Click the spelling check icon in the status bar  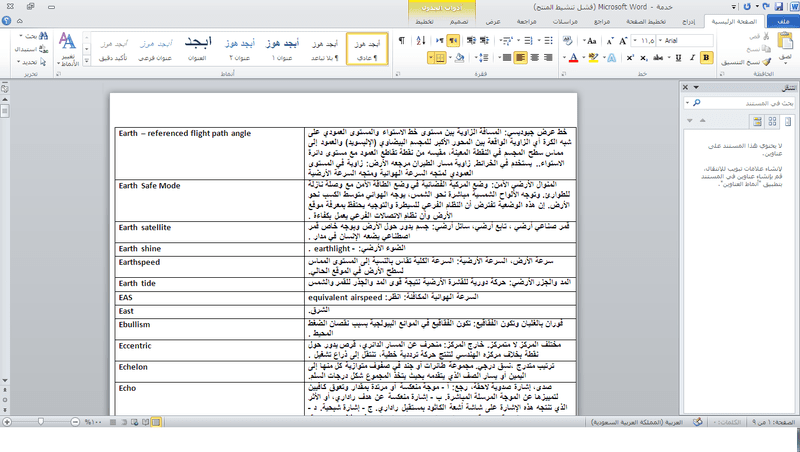[698, 422]
